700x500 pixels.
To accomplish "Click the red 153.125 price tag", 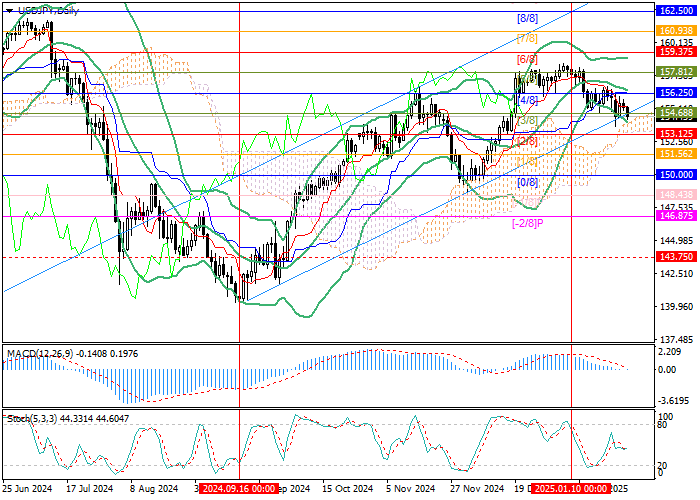I will (675, 133).
